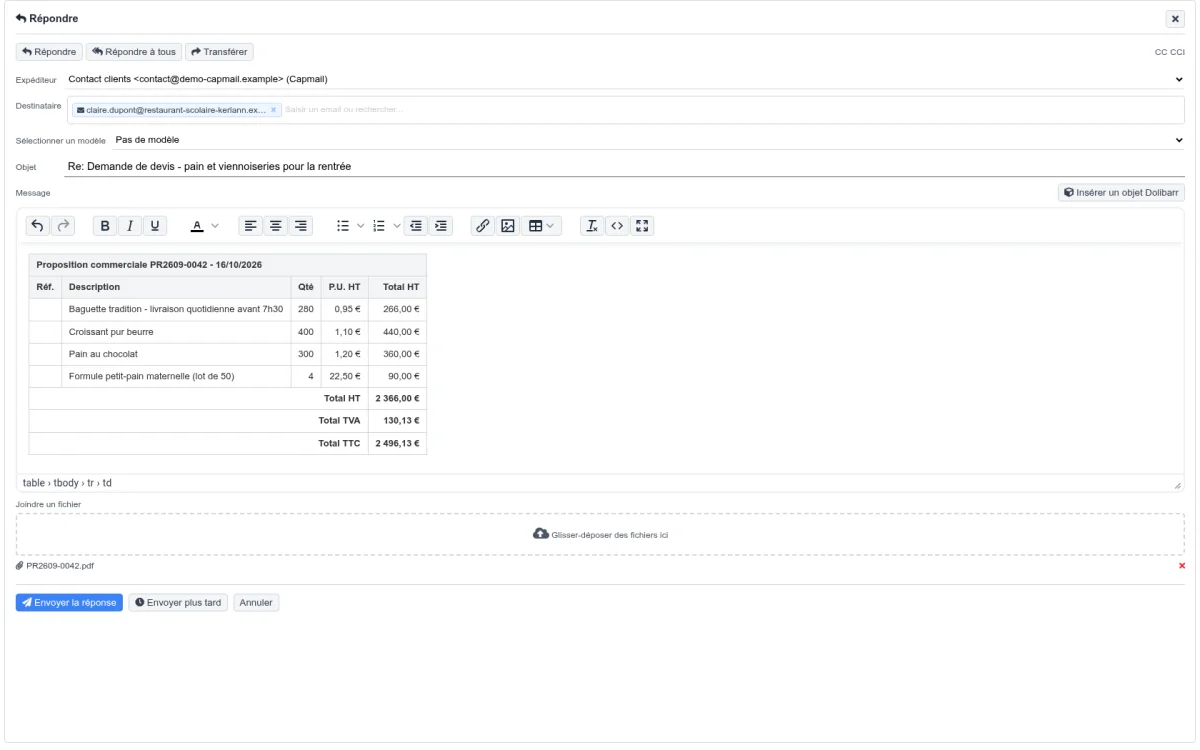
Task: Insert an image
Action: [508, 226]
